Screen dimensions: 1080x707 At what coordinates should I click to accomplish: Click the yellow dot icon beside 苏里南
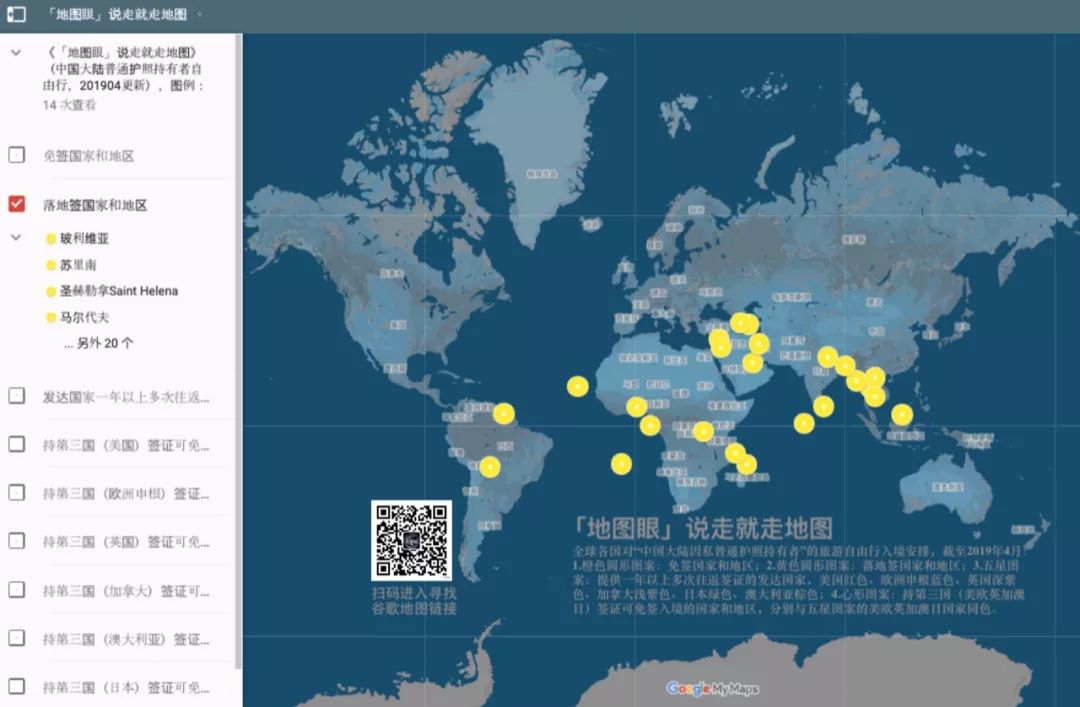[x=50, y=265]
